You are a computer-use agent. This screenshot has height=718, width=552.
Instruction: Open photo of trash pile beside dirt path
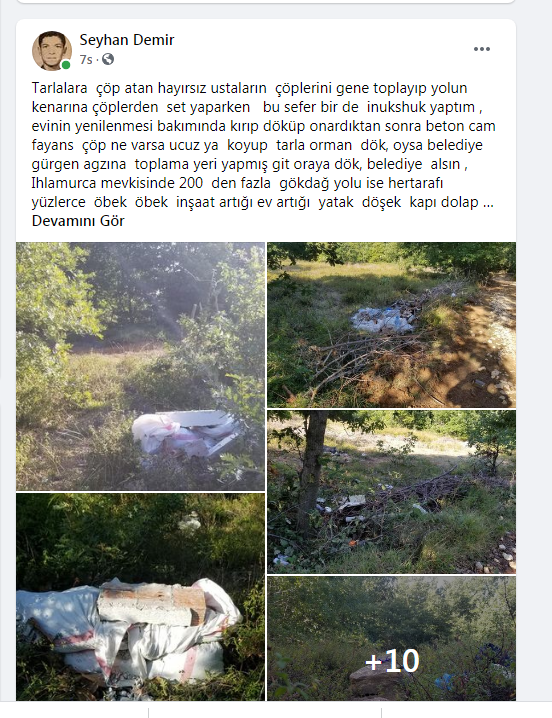pyautogui.click(x=392, y=325)
